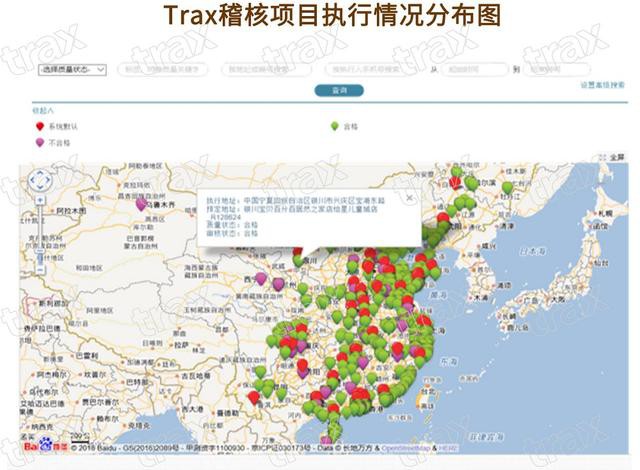The width and height of the screenshot is (640, 470).
Task: Select the red marker near 昆明 in Yunnan
Action: point(253,397)
